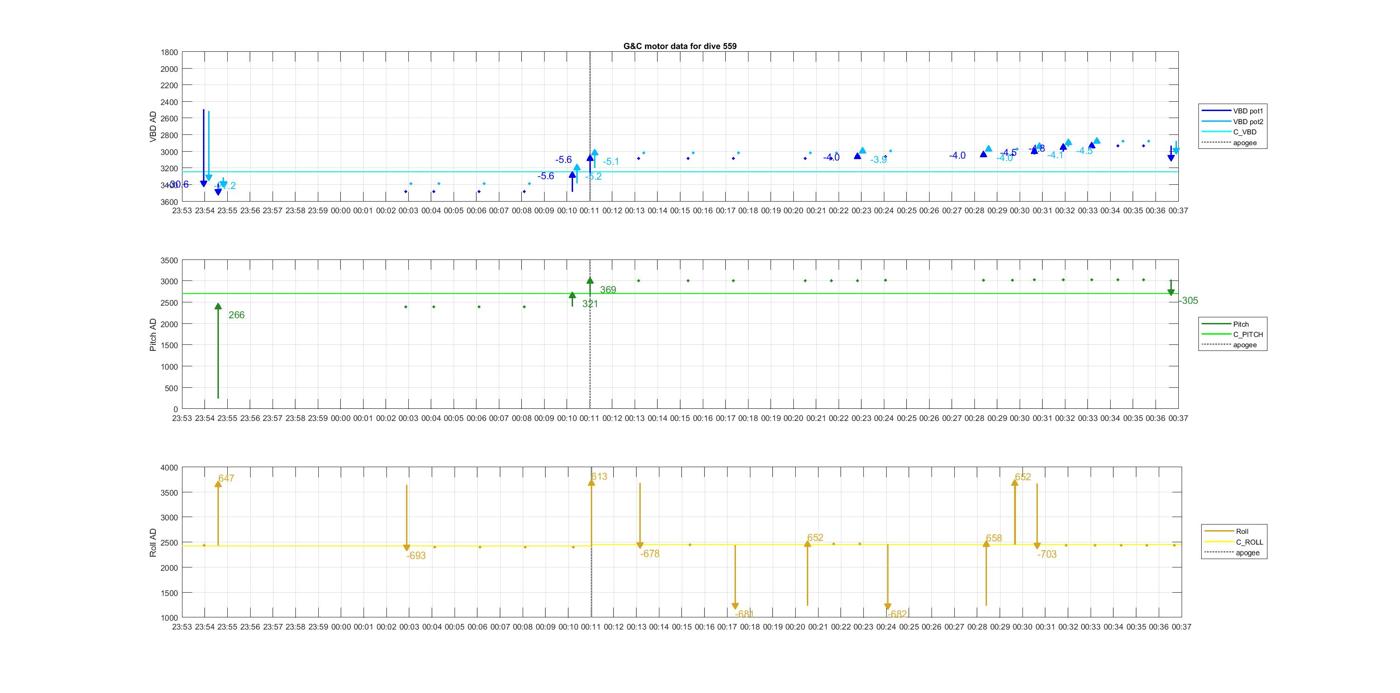Click the '2600' tick on the VBD axis
The image size is (1400, 693).
[169, 119]
